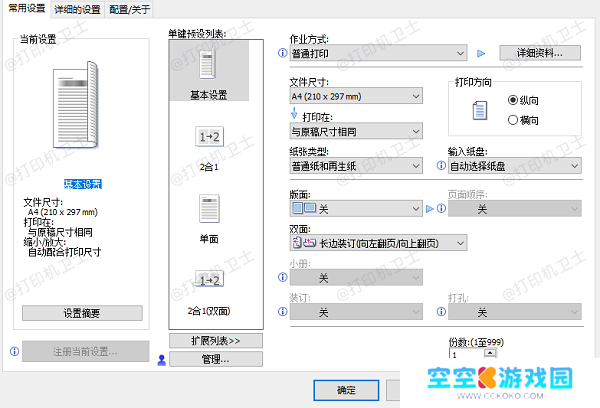
Task: Open the 纸张类型 dropdown (普通纸和再生纸)
Action: click(356, 166)
